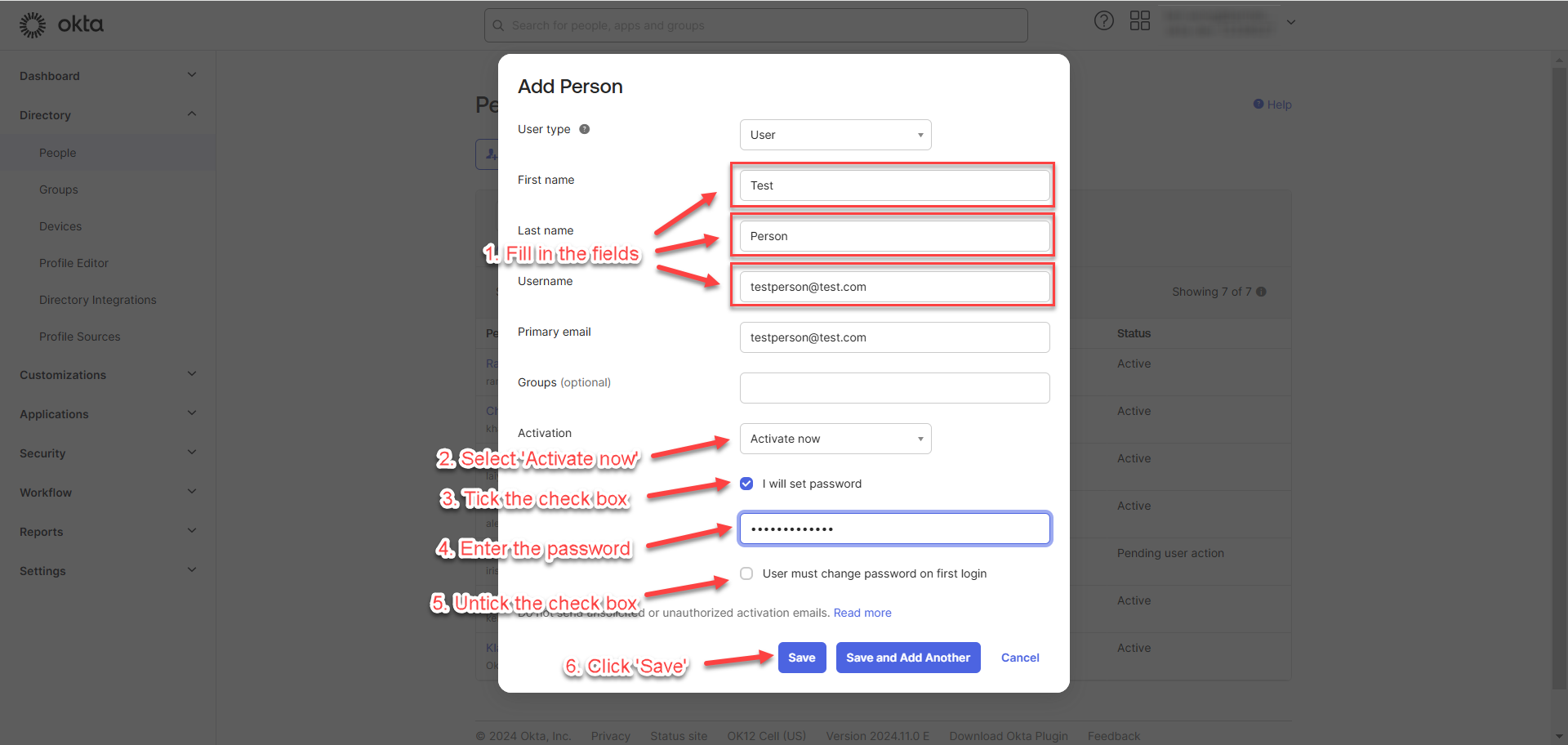Open the help question mark icon
Viewport: 1568px width, 745px height.
(1103, 21)
